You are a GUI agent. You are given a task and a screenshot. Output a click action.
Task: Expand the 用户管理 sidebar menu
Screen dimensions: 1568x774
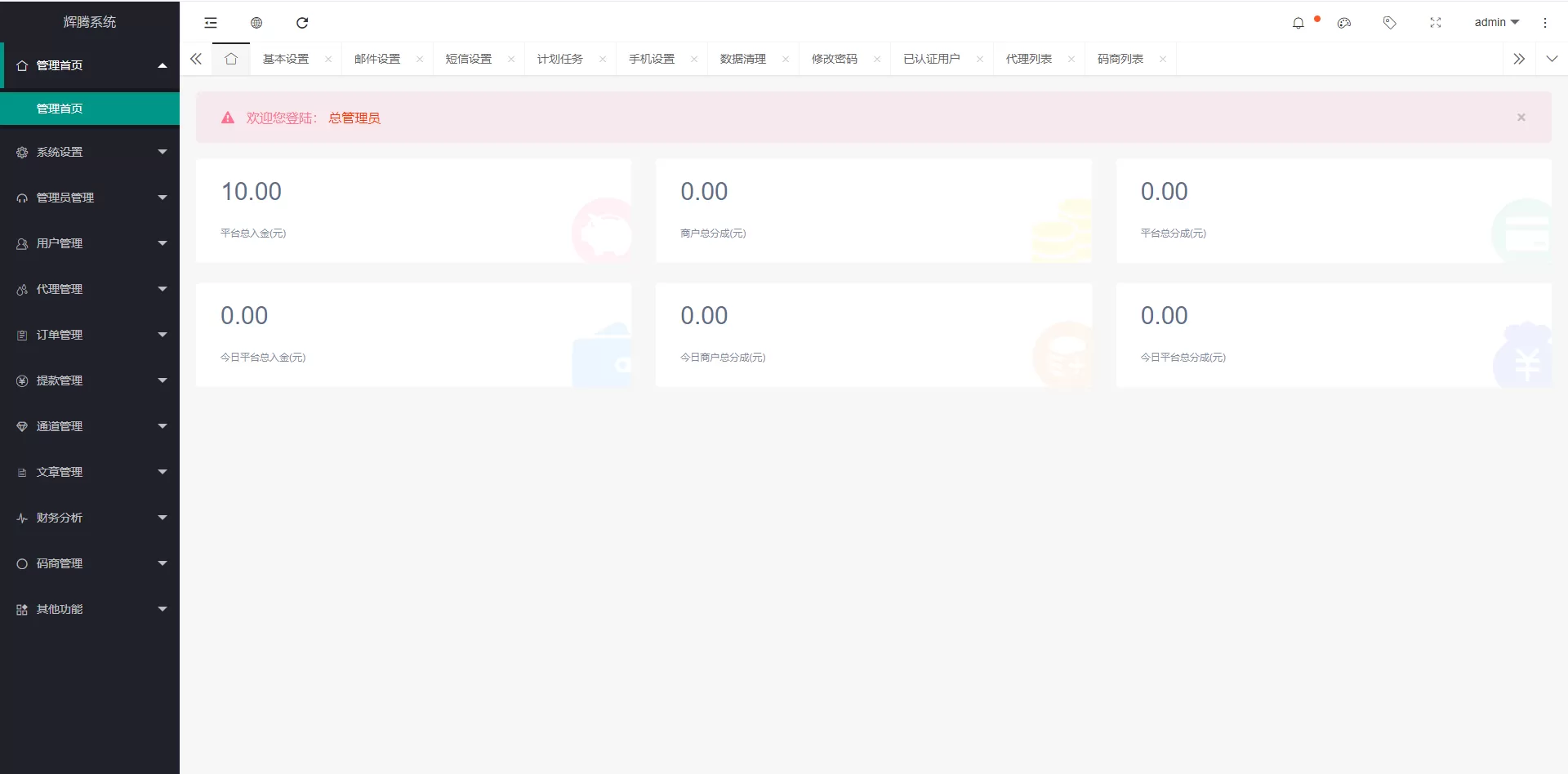[90, 243]
